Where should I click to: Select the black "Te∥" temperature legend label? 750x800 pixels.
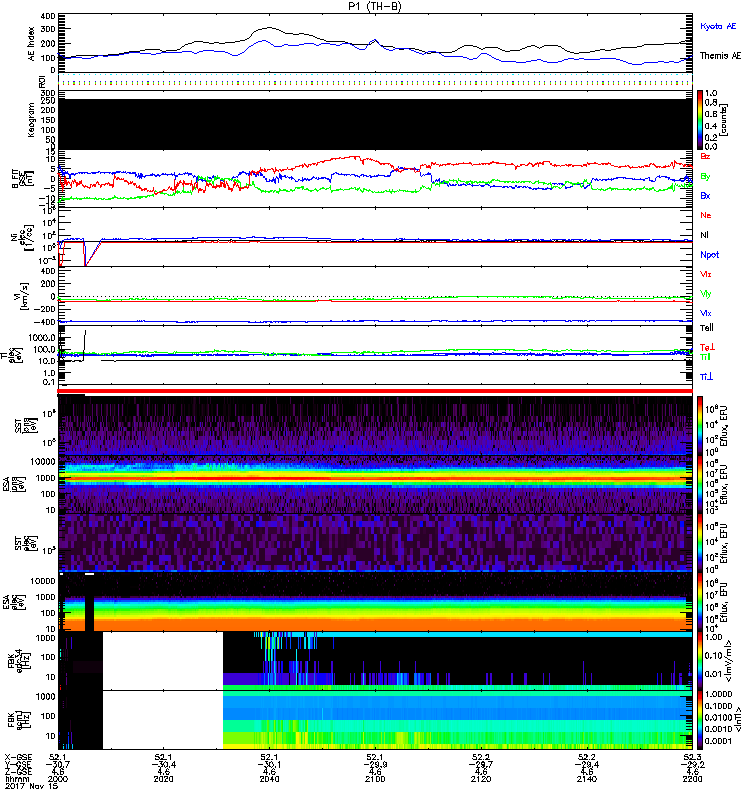tap(707, 328)
